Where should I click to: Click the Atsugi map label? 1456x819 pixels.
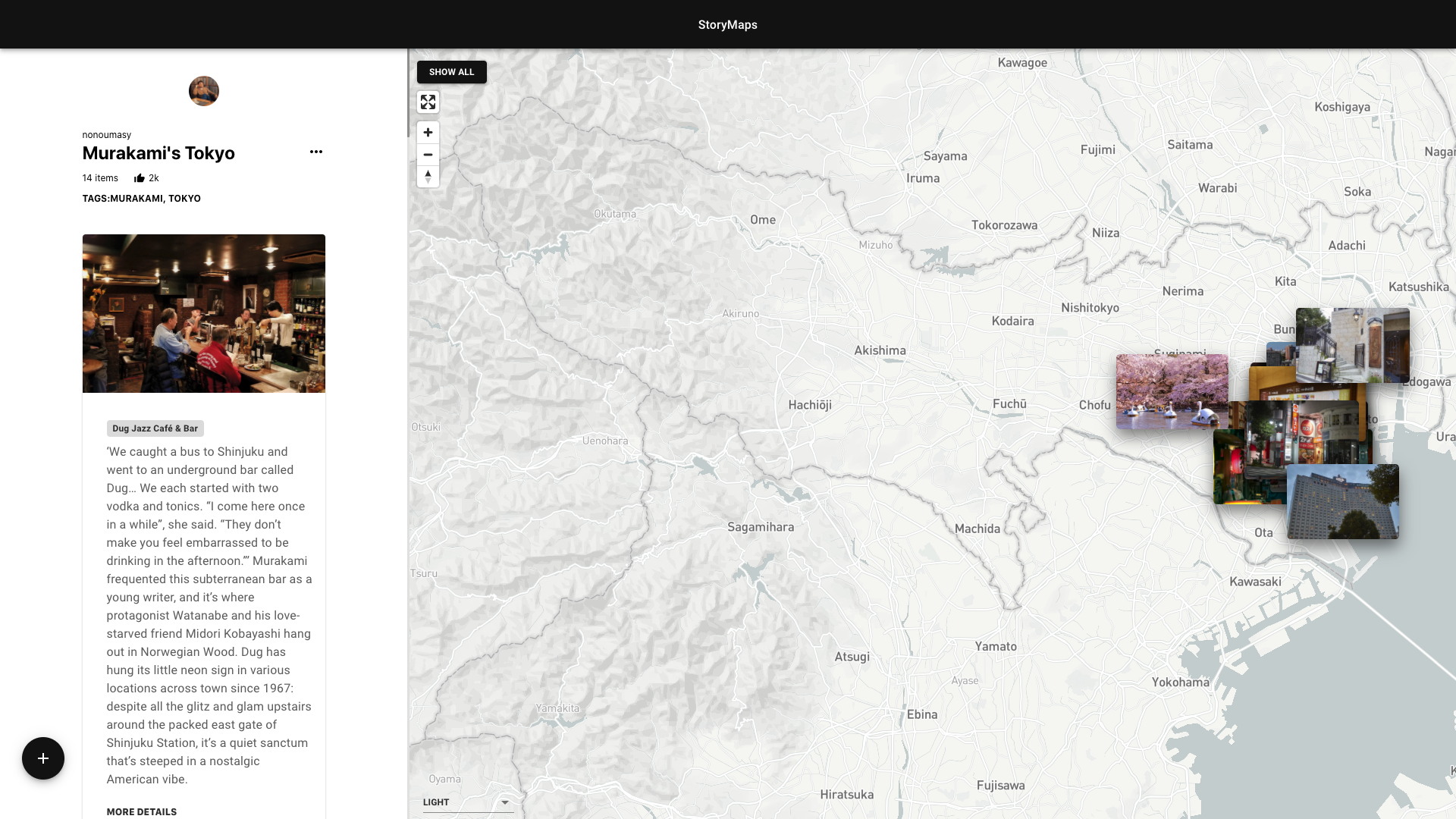tap(852, 657)
